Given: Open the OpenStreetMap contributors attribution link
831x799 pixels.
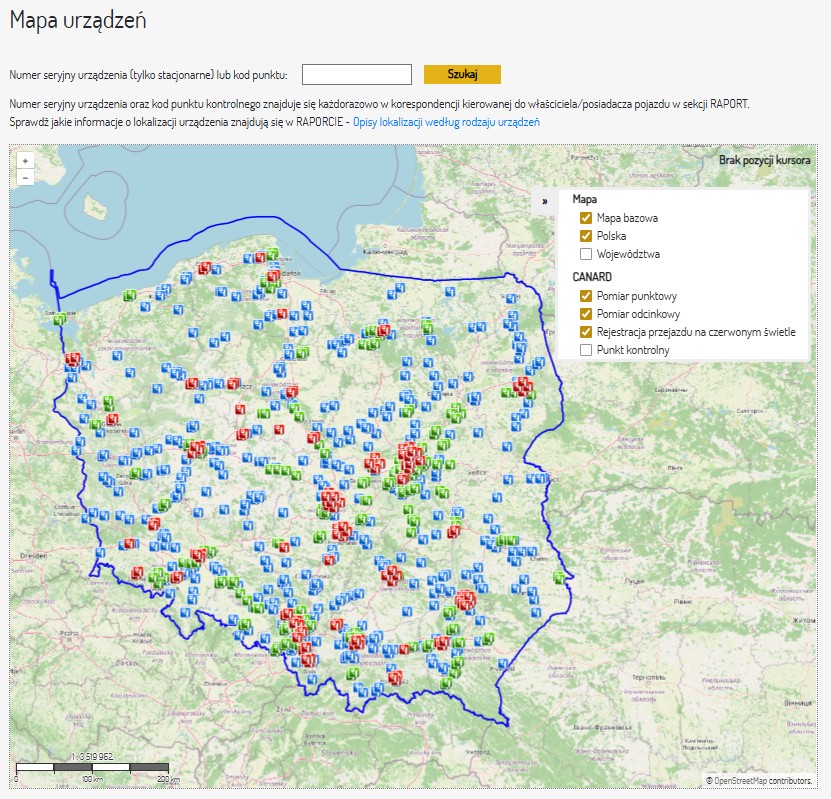Looking at the screenshot, I should point(755,777).
